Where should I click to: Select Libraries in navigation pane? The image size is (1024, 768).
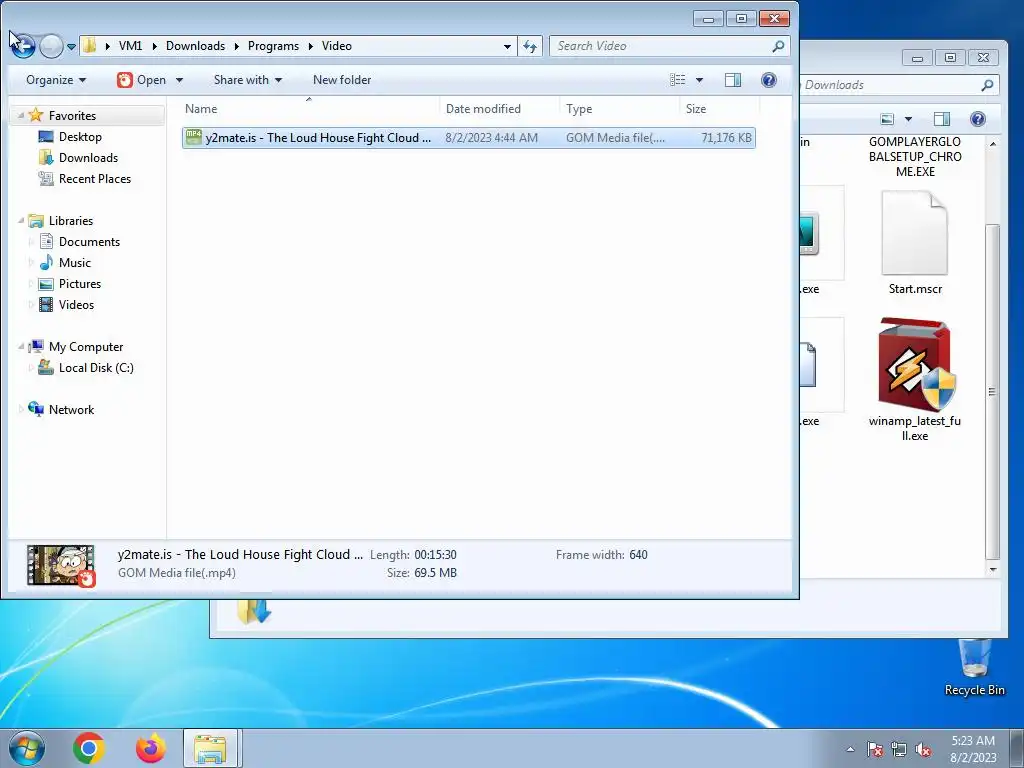71,221
